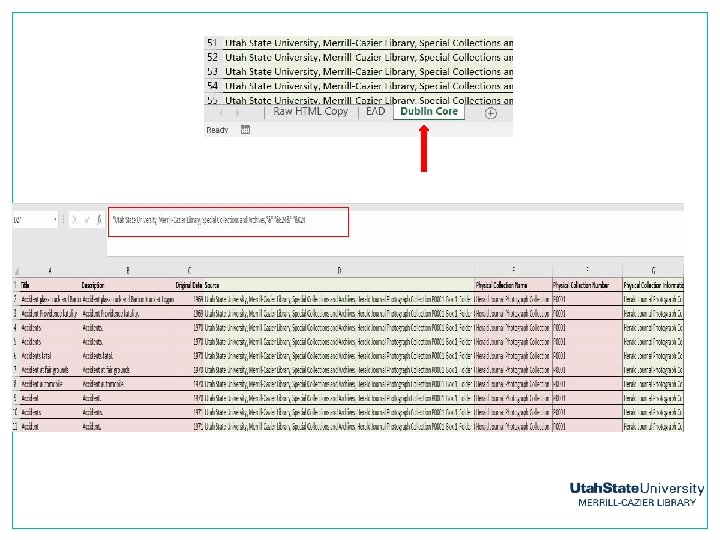This screenshot has width=720, height=540.
Task: Select column F header
Action: (x=587, y=271)
